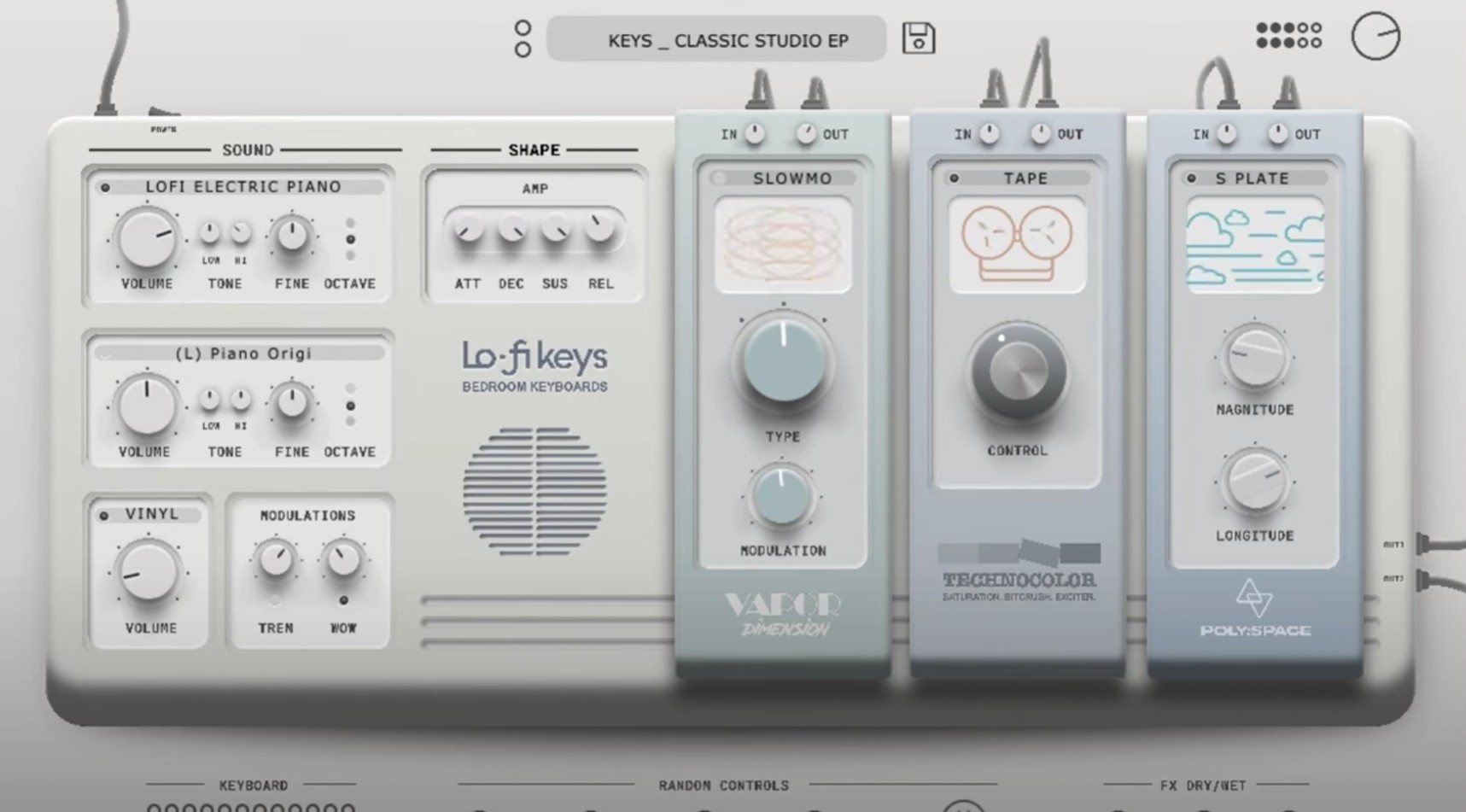
Task: Select the middle octave dot for (L) Piano Origi
Action: 350,406
